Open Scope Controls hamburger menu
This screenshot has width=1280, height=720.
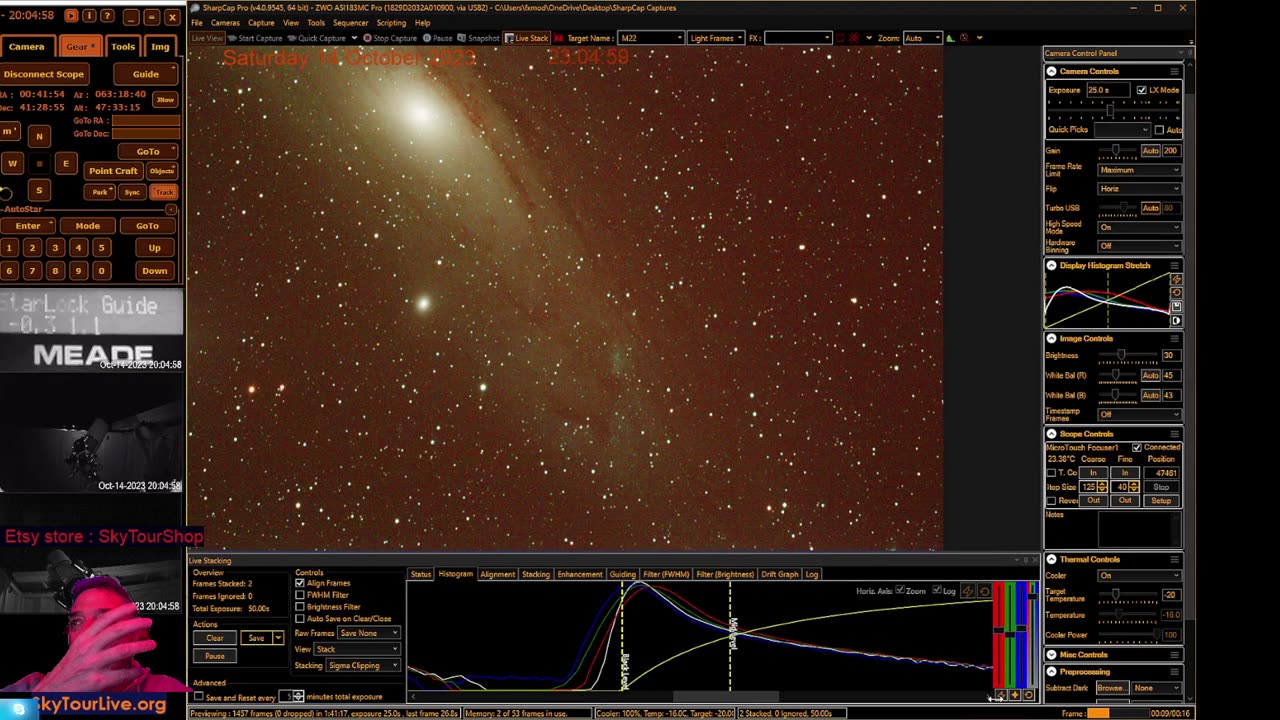(1174, 434)
